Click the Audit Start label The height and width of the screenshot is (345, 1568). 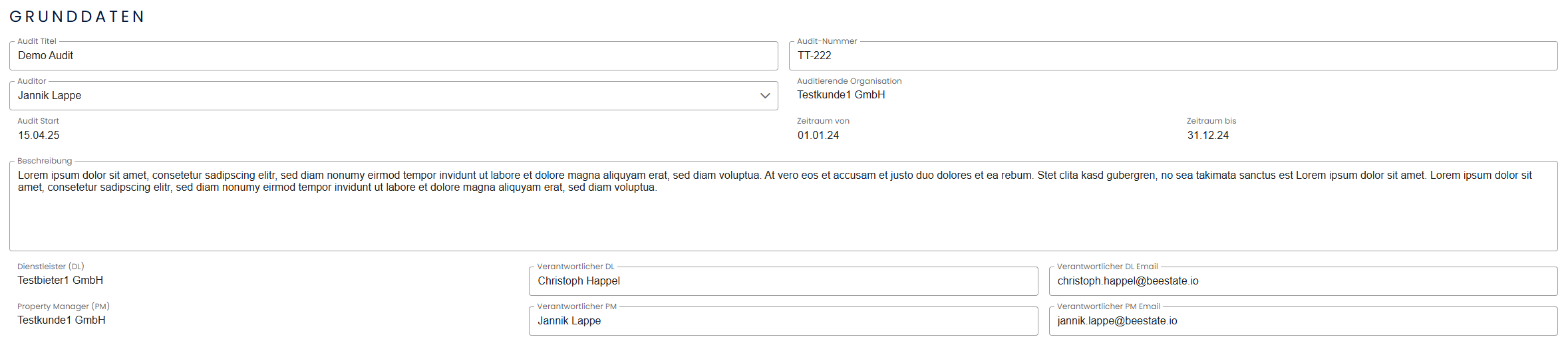click(x=38, y=121)
